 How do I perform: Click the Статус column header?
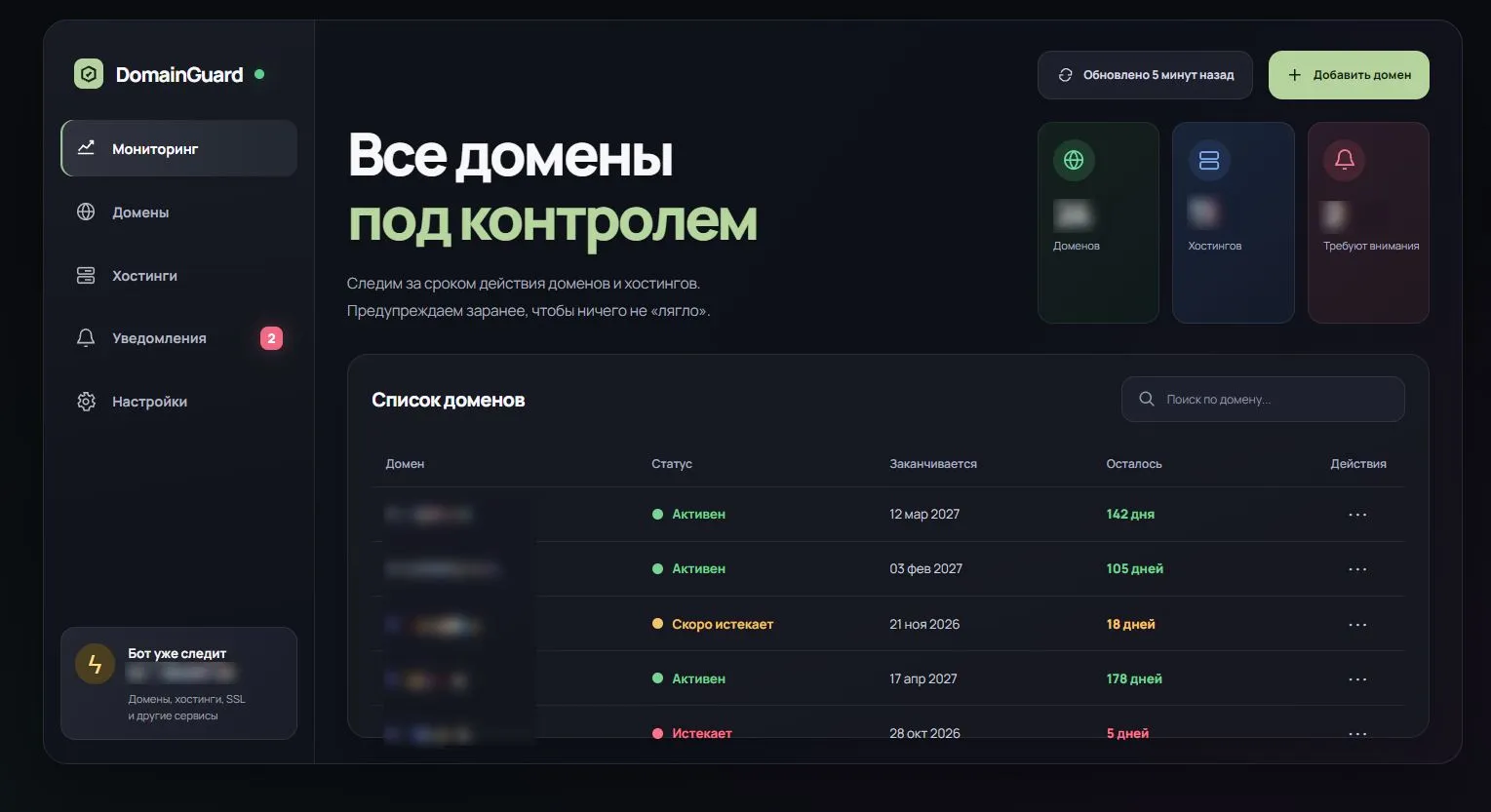pos(672,464)
